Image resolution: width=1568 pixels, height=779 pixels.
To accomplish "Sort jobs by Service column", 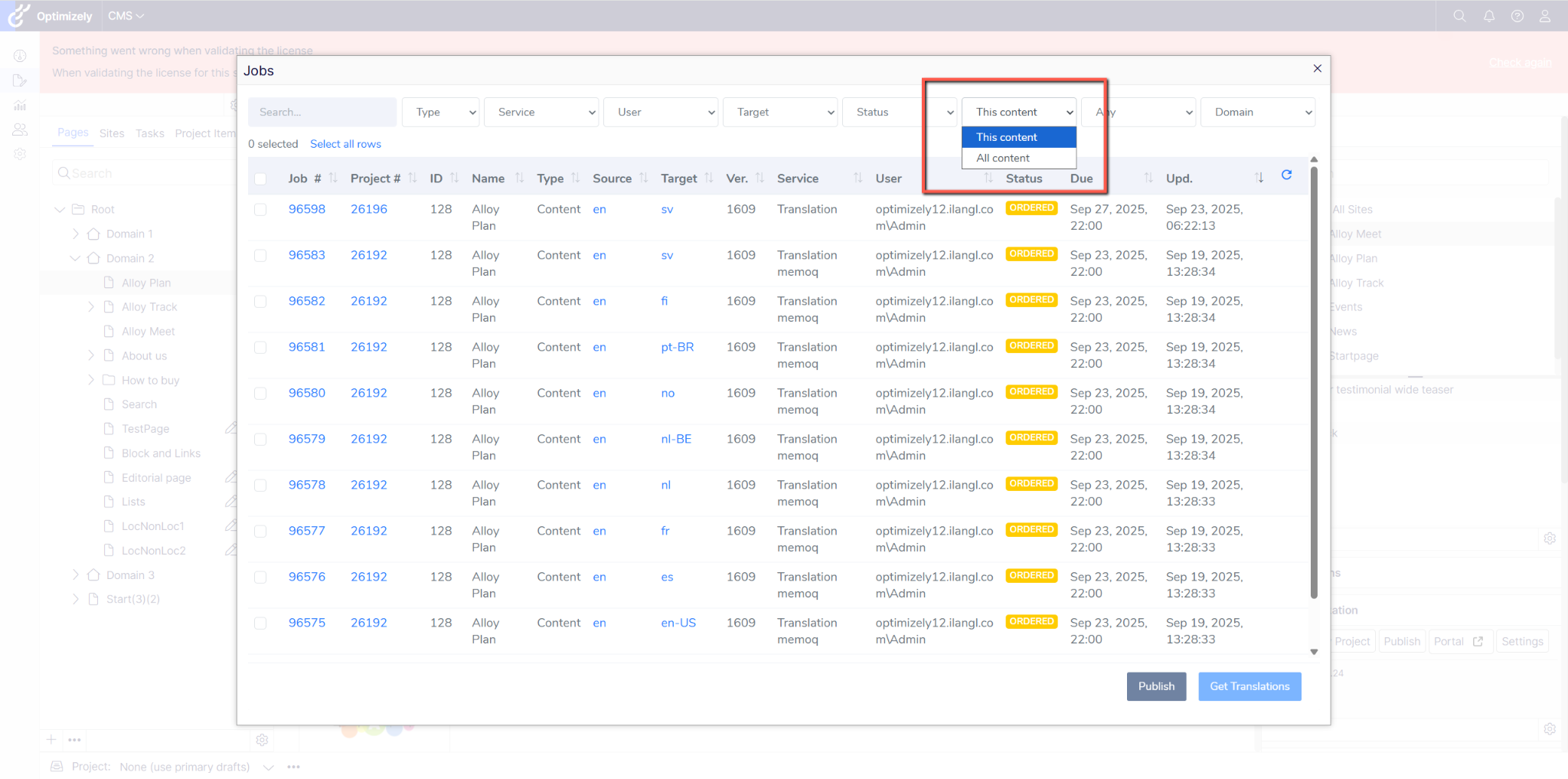I will [858, 178].
